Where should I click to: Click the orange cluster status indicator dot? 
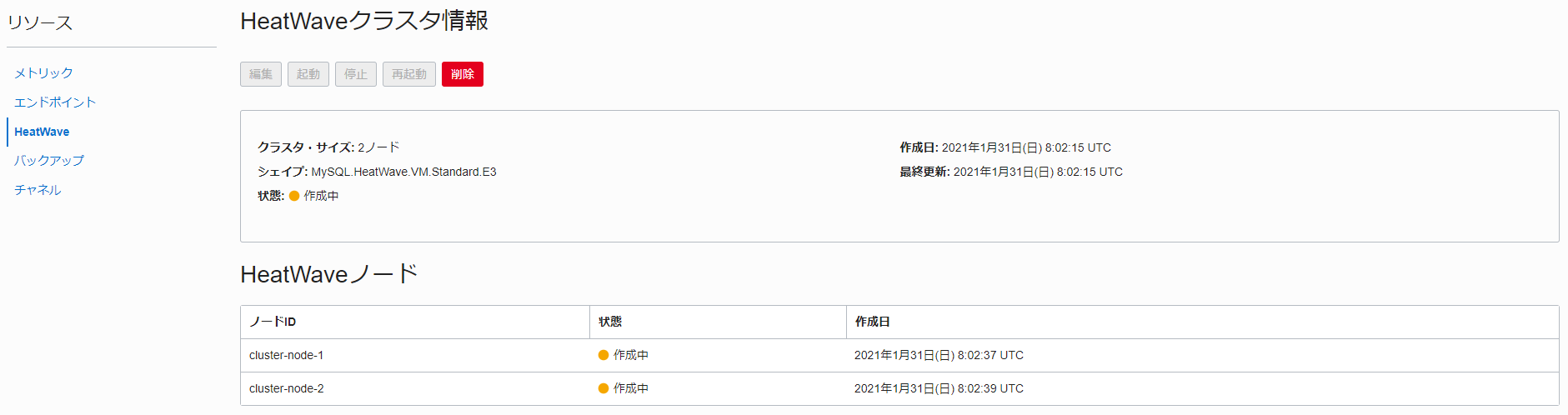pyautogui.click(x=294, y=196)
